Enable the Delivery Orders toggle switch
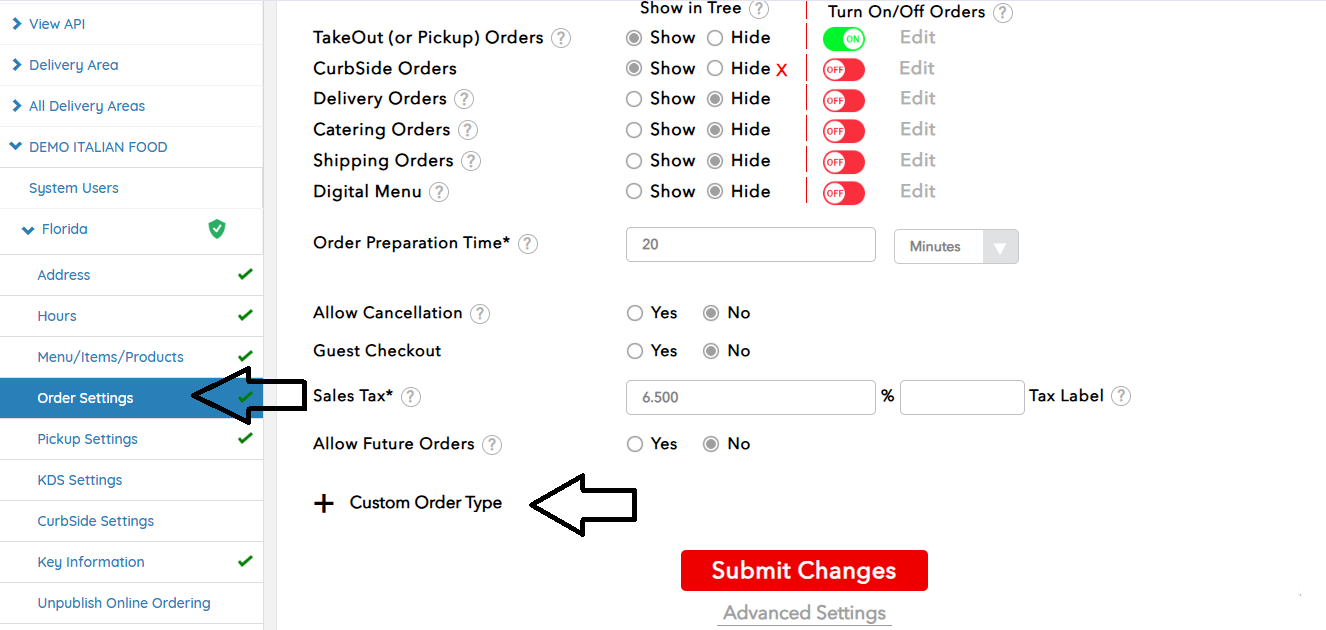Image resolution: width=1326 pixels, height=630 pixels. 843,100
